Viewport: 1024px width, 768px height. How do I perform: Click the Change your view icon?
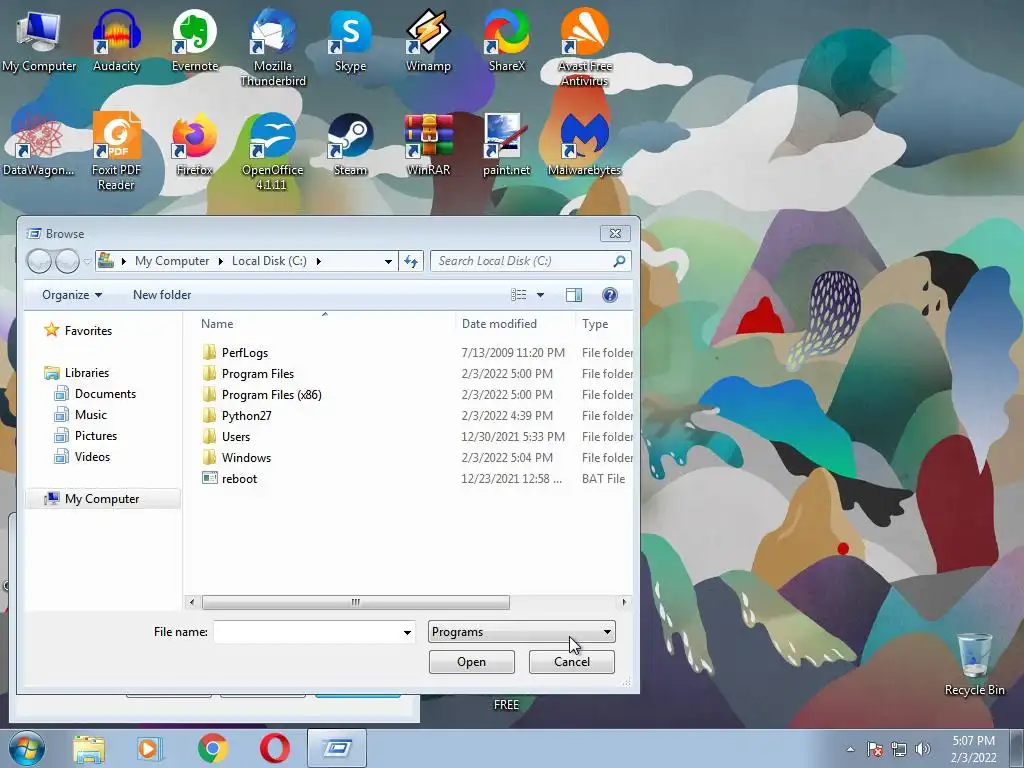coord(519,295)
